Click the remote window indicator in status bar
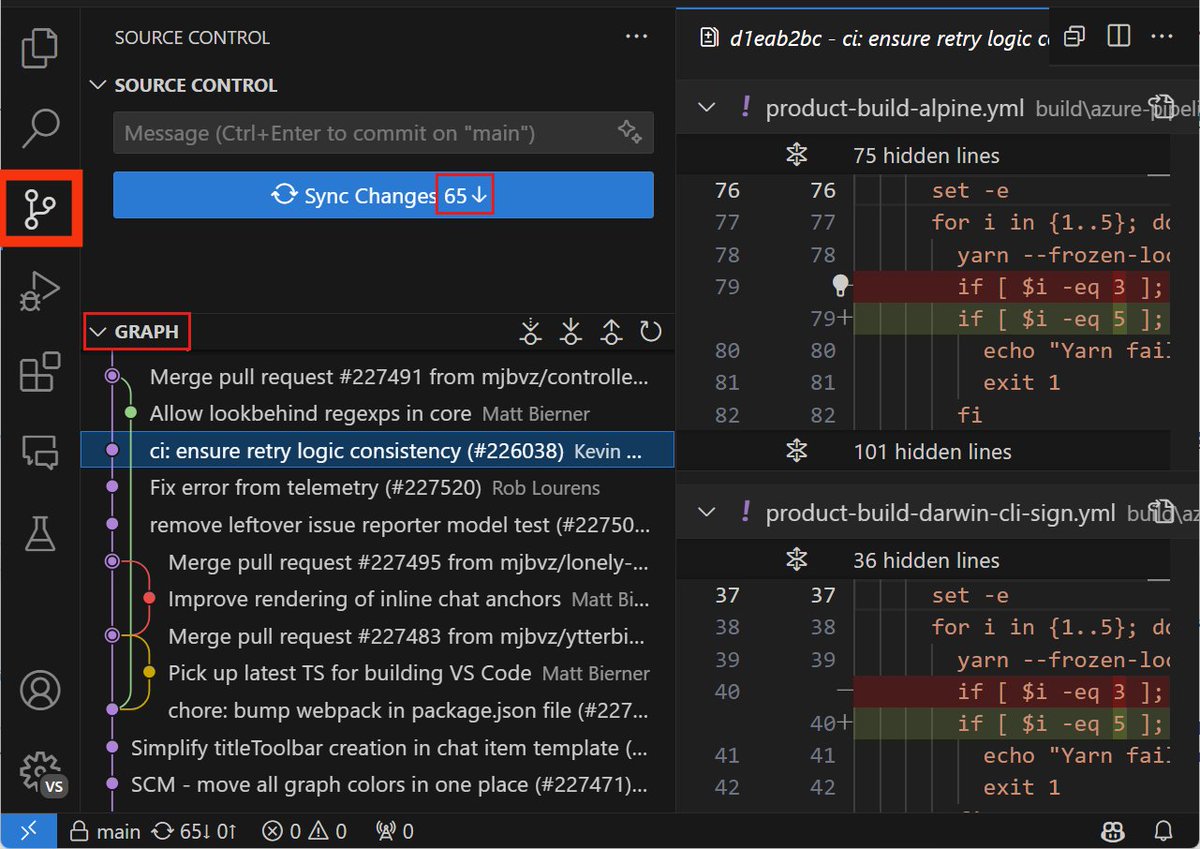The width and height of the screenshot is (1200, 849). (28, 831)
